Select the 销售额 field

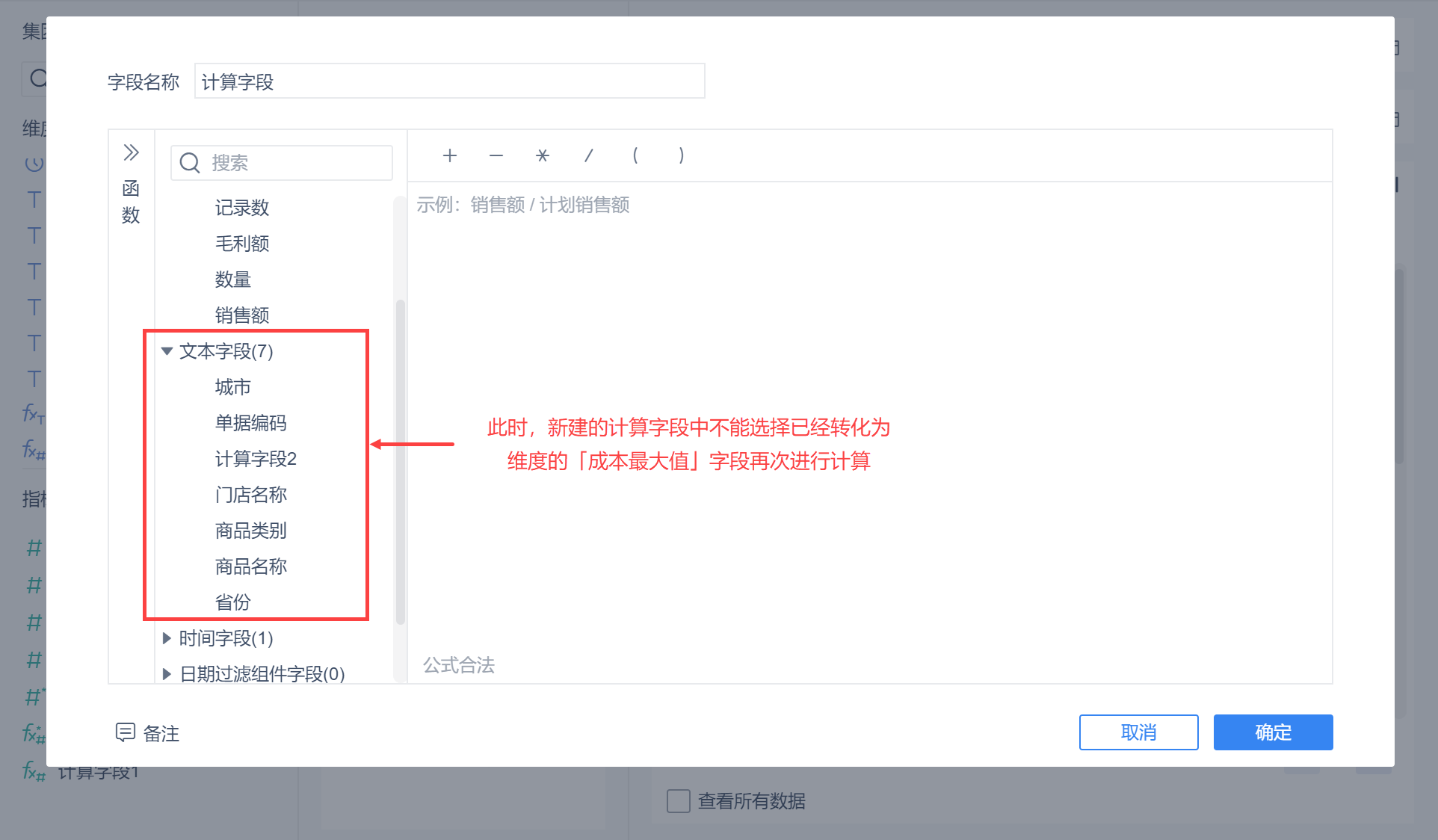(x=241, y=315)
